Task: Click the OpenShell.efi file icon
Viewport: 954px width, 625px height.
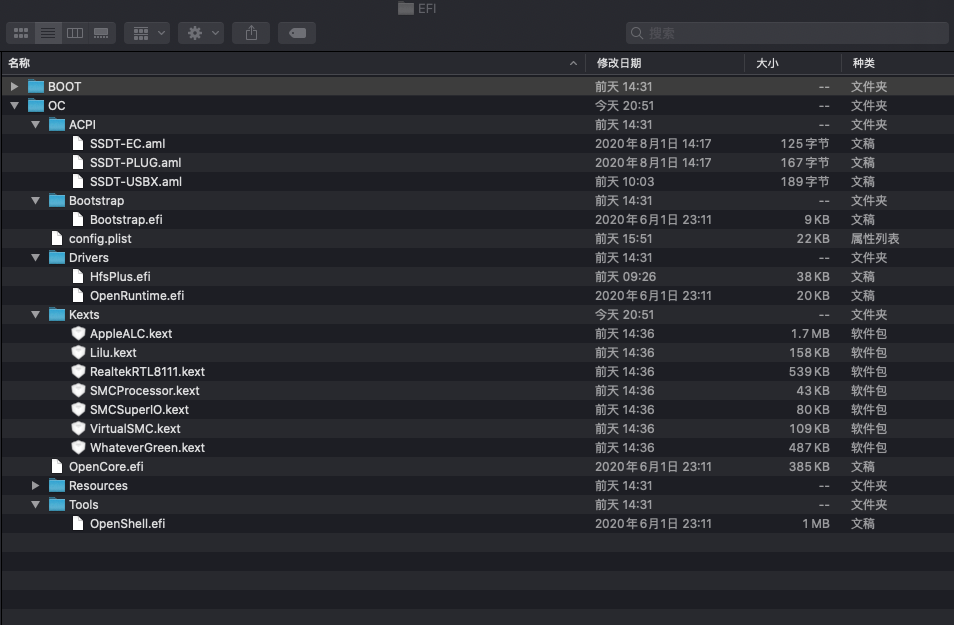Action: [x=78, y=523]
